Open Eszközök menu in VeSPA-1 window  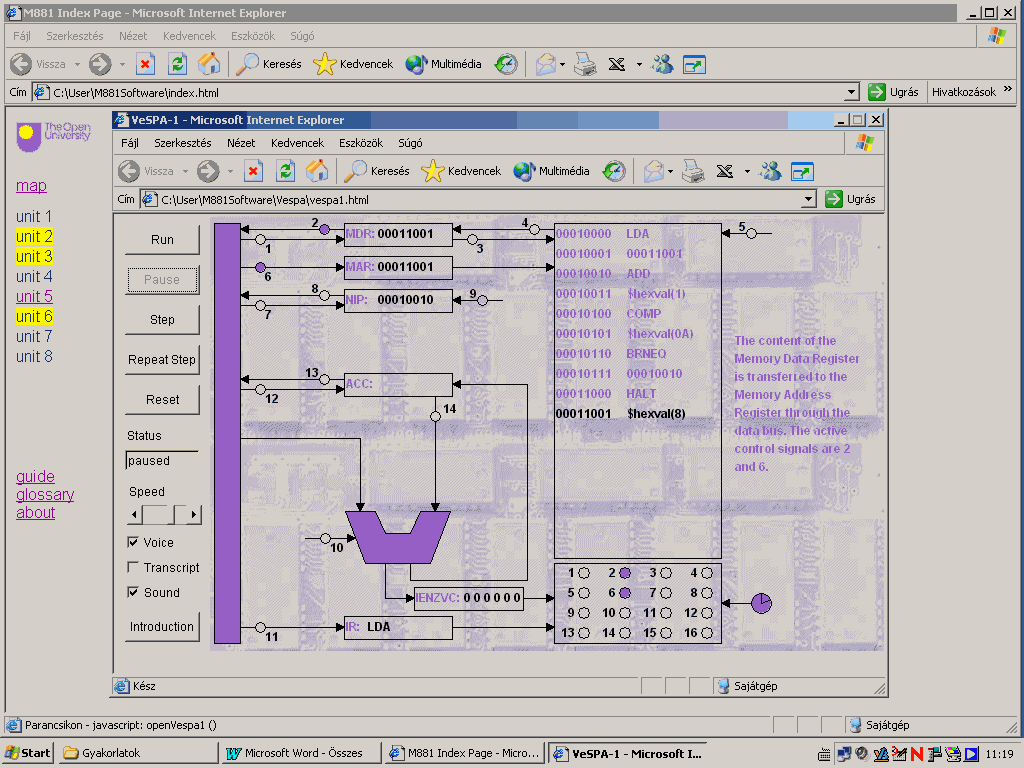[360, 143]
